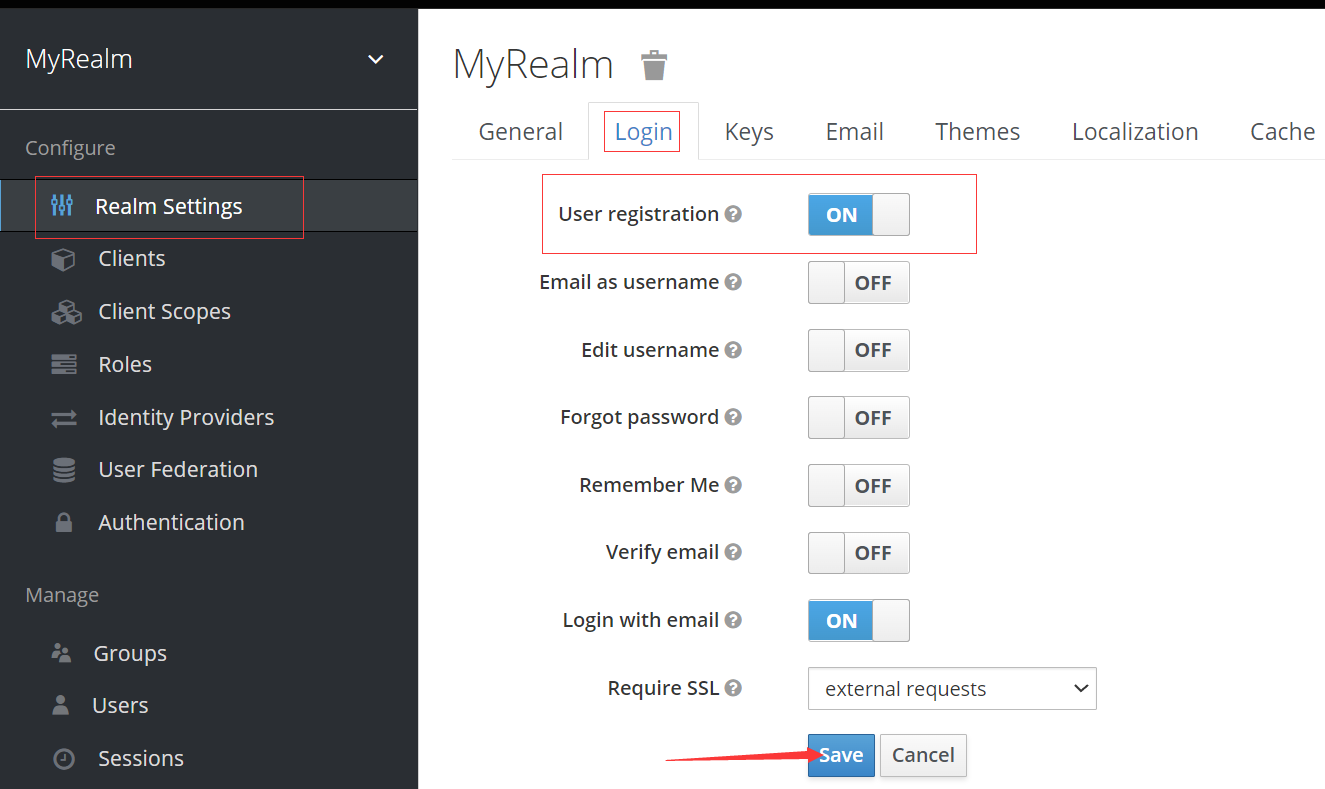The width and height of the screenshot is (1325, 789).
Task: Open the Themes tab
Action: [978, 132]
